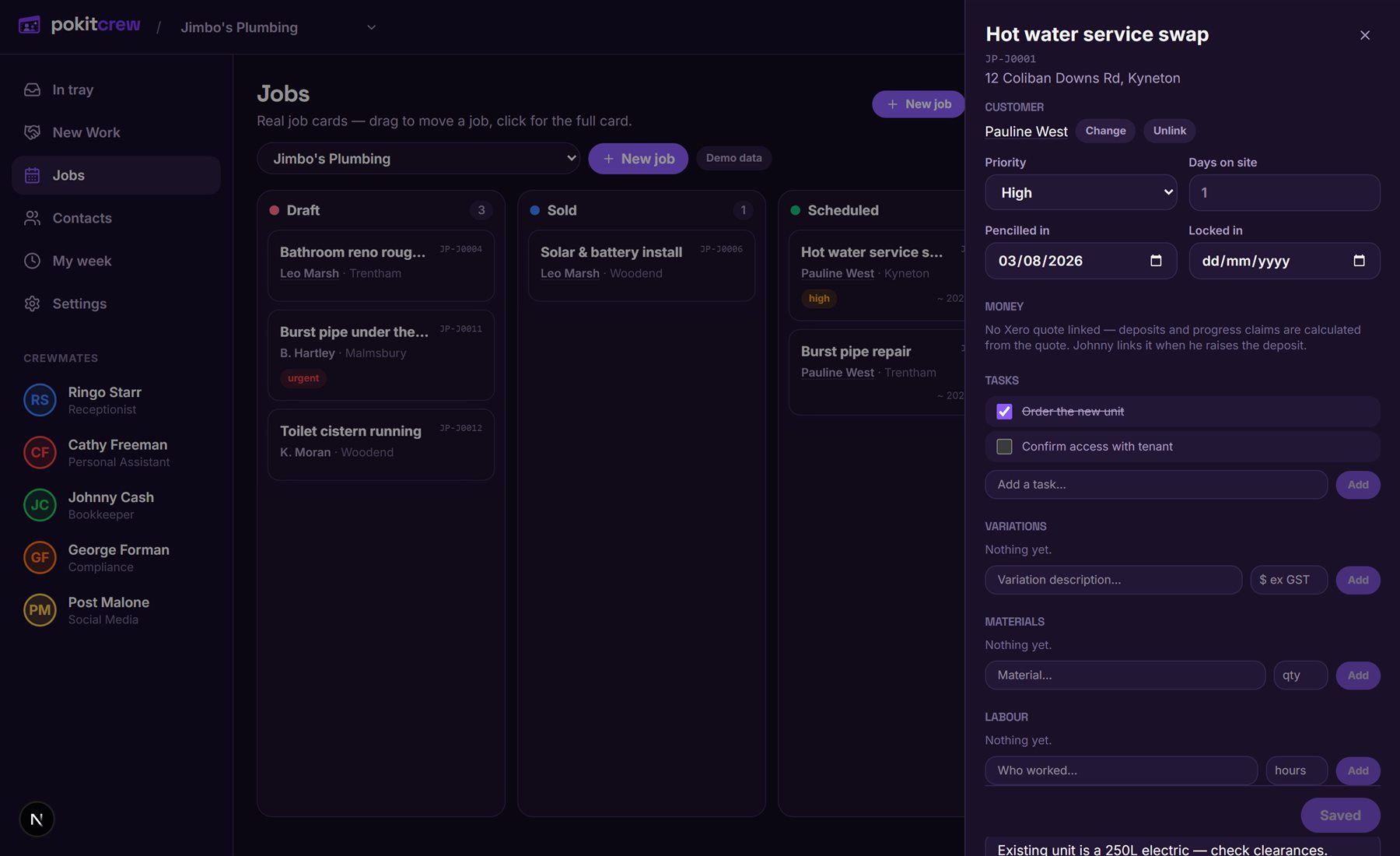Click the Settings gear icon
Image resolution: width=1400 pixels, height=856 pixels.
[32, 303]
